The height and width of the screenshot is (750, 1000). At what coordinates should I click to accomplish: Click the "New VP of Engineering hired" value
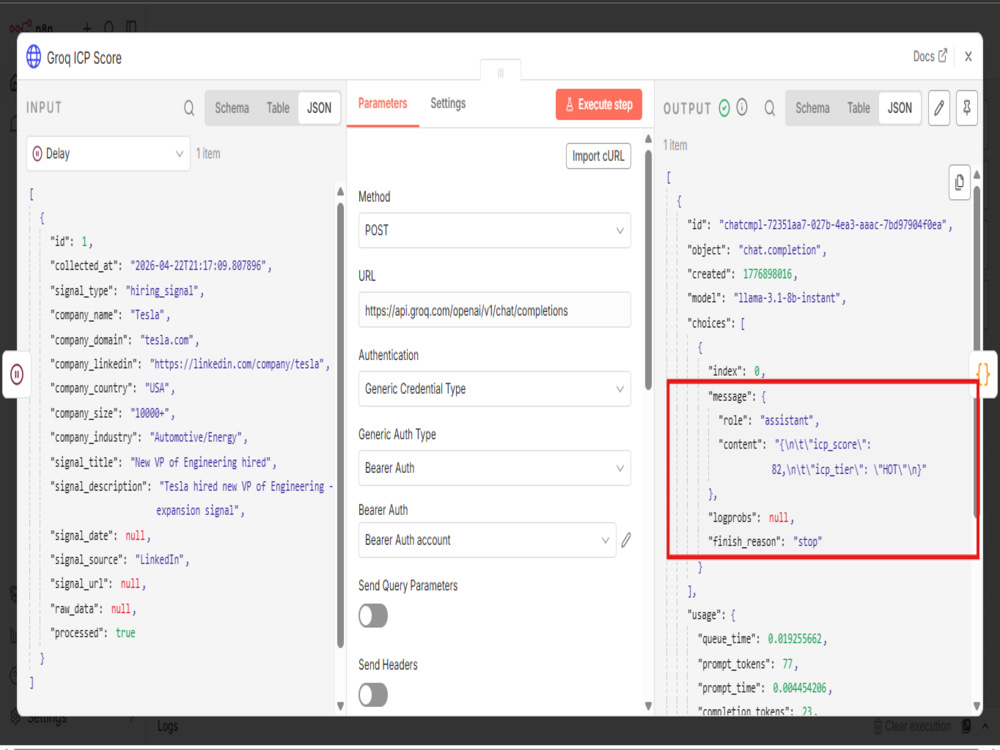coord(203,462)
